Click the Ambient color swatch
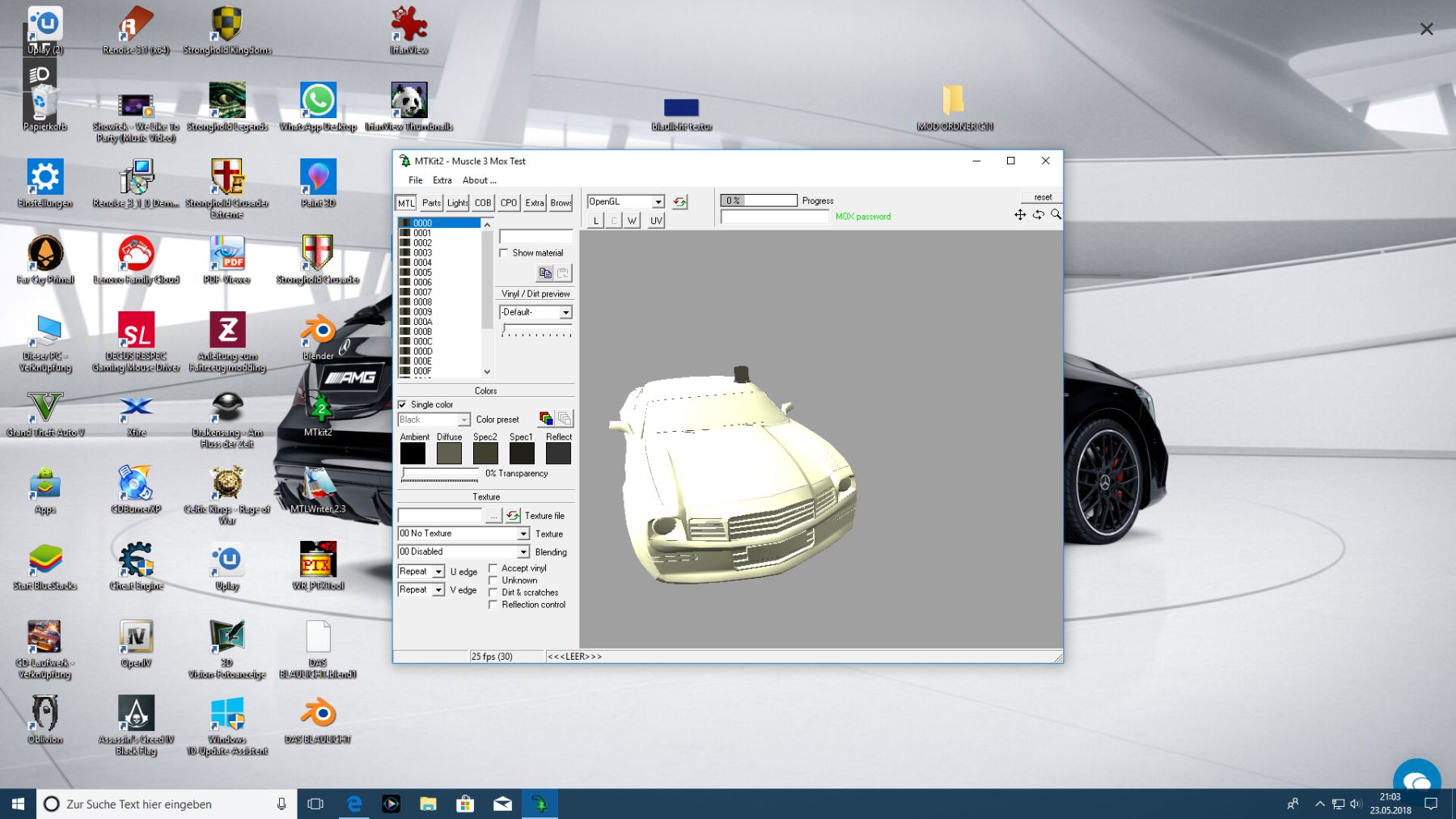The width and height of the screenshot is (1456, 819). pyautogui.click(x=413, y=454)
